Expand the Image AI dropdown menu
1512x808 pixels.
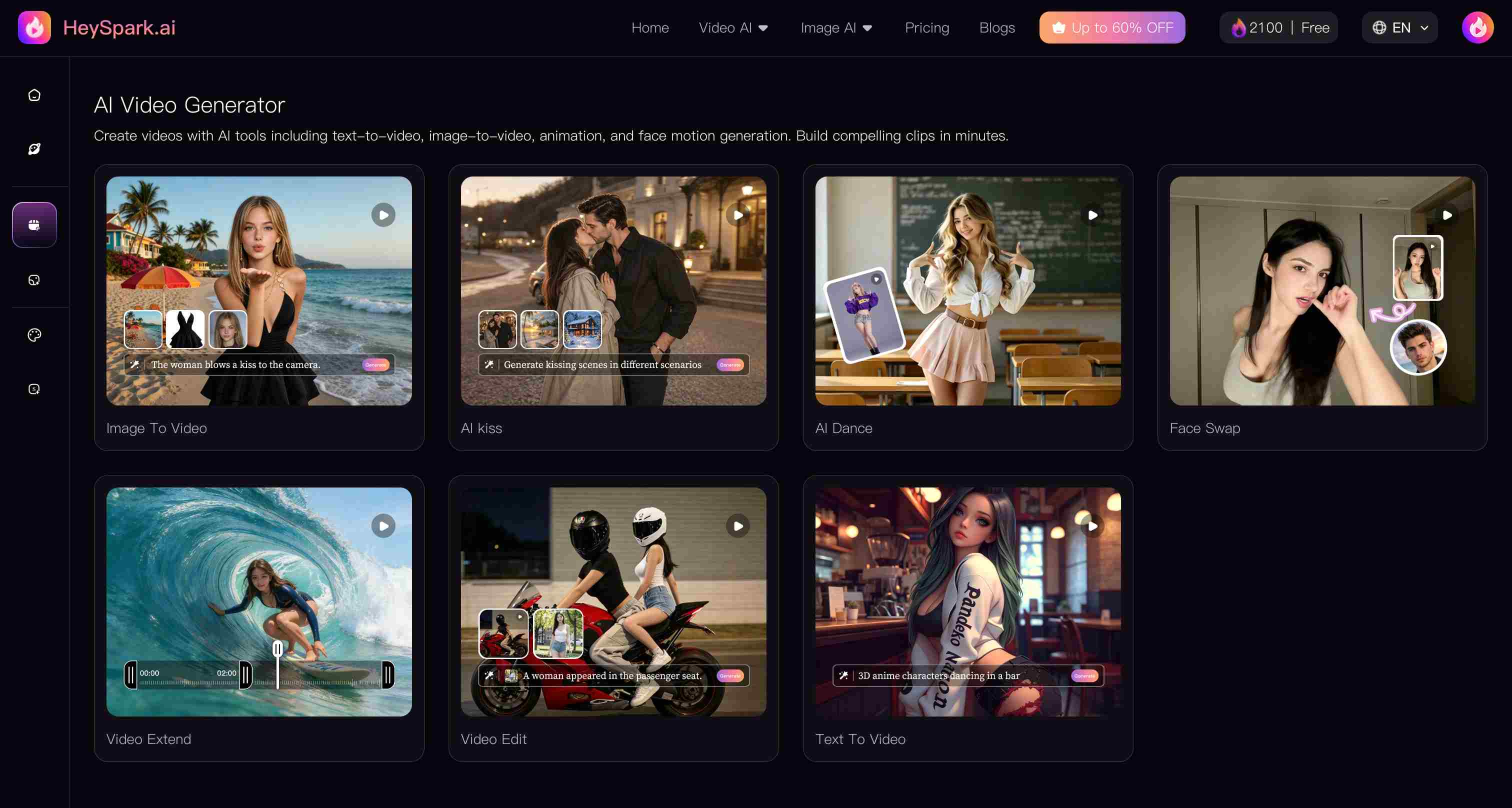click(x=836, y=27)
